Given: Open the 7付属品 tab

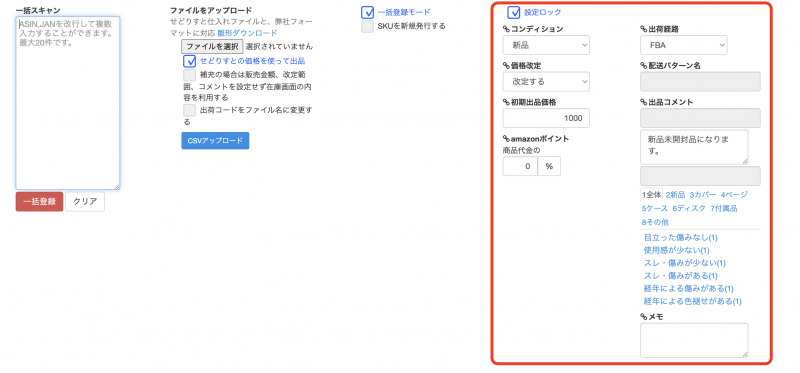Looking at the screenshot, I should pos(724,208).
